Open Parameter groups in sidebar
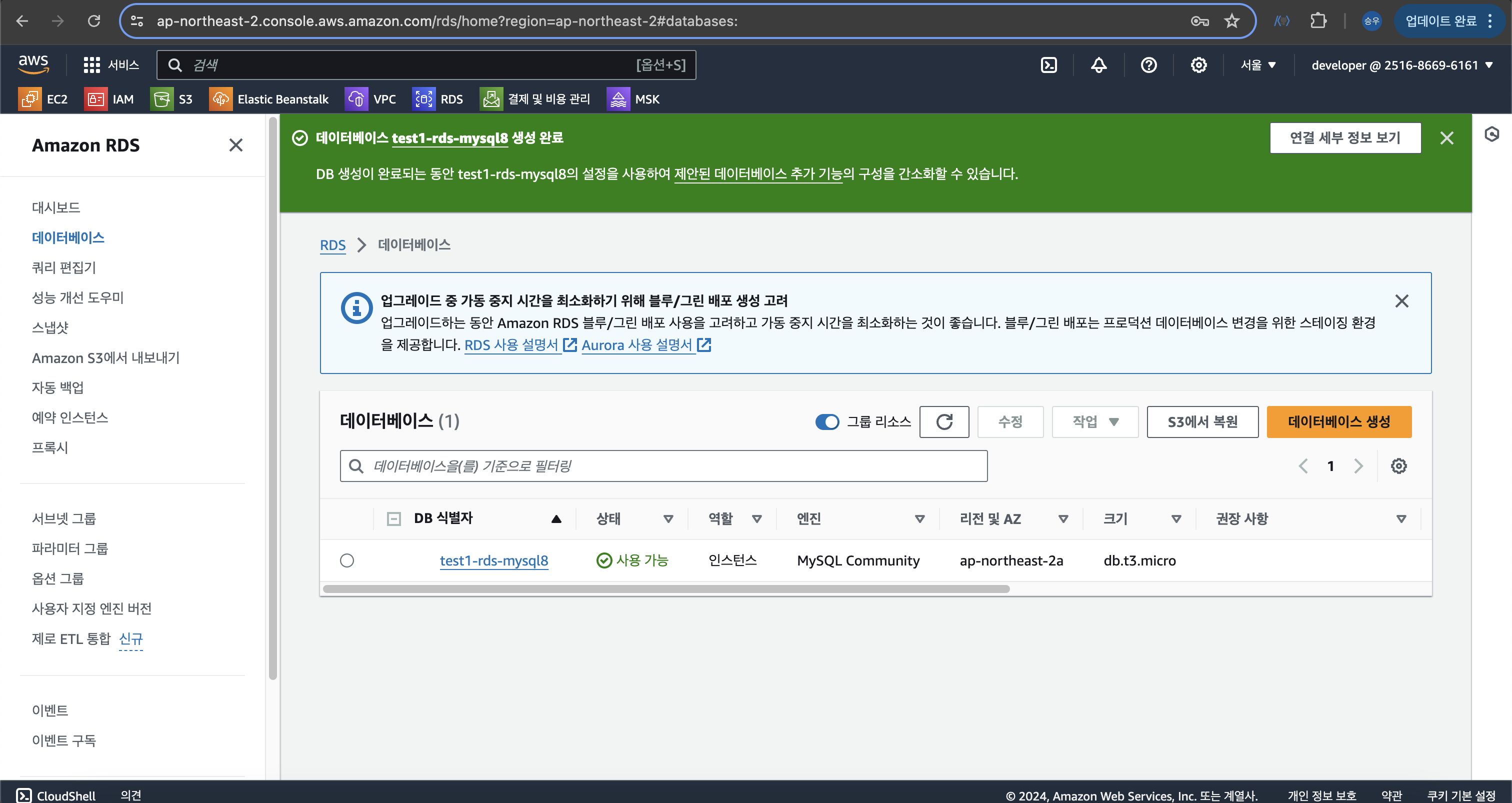 (x=70, y=548)
